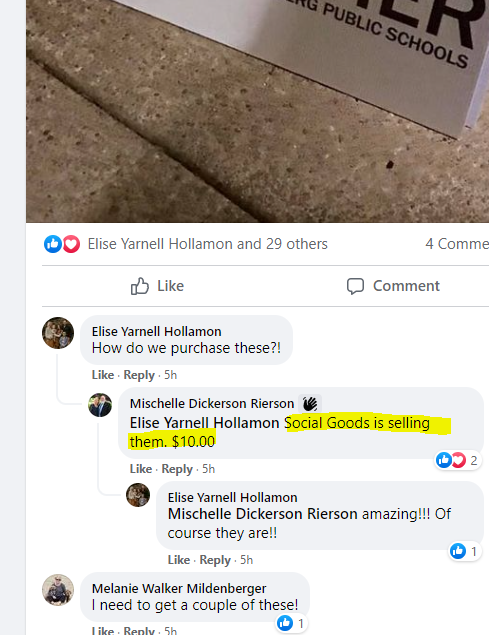
Task: Open the blue like reaction icon beside names
Action: 53,244
